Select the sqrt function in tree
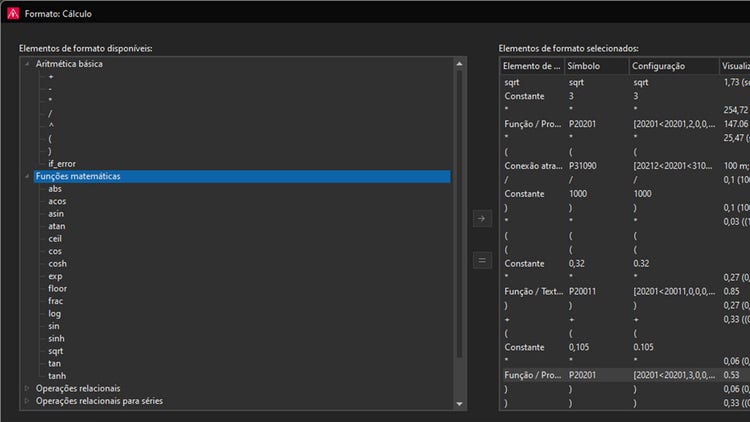This screenshot has width=750, height=422. 56,351
